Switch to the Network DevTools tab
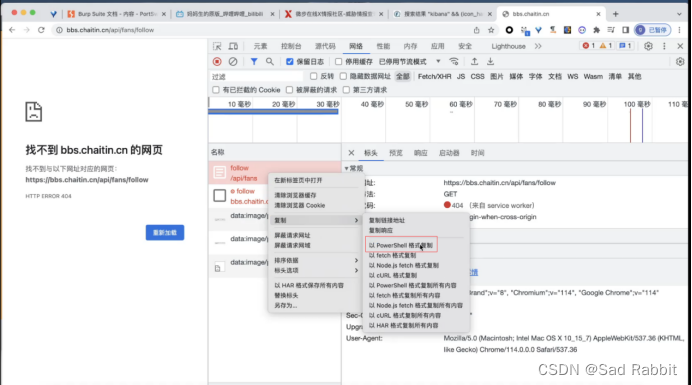692x385 pixels. pos(356,46)
